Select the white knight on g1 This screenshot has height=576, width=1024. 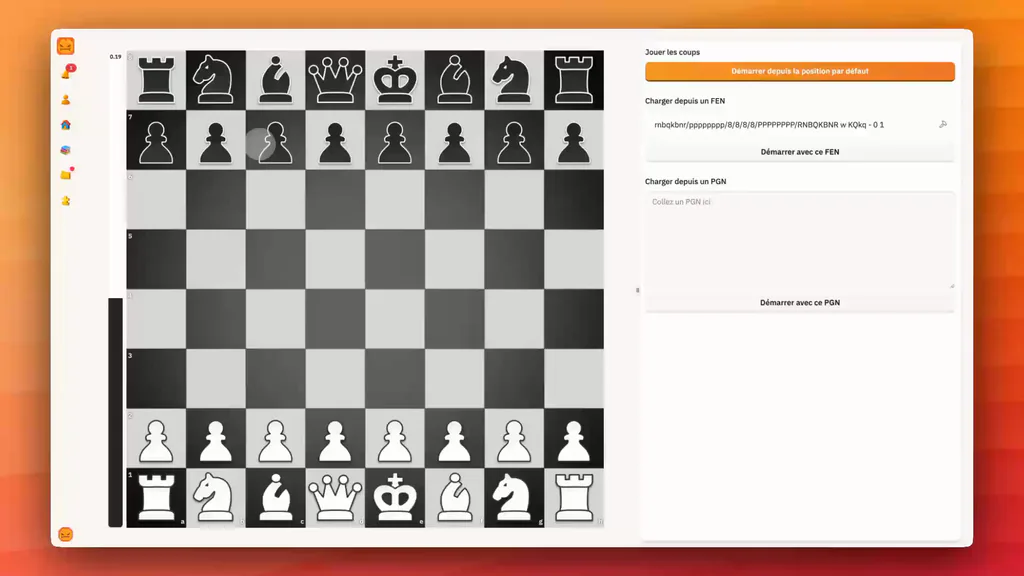pyautogui.click(x=514, y=498)
